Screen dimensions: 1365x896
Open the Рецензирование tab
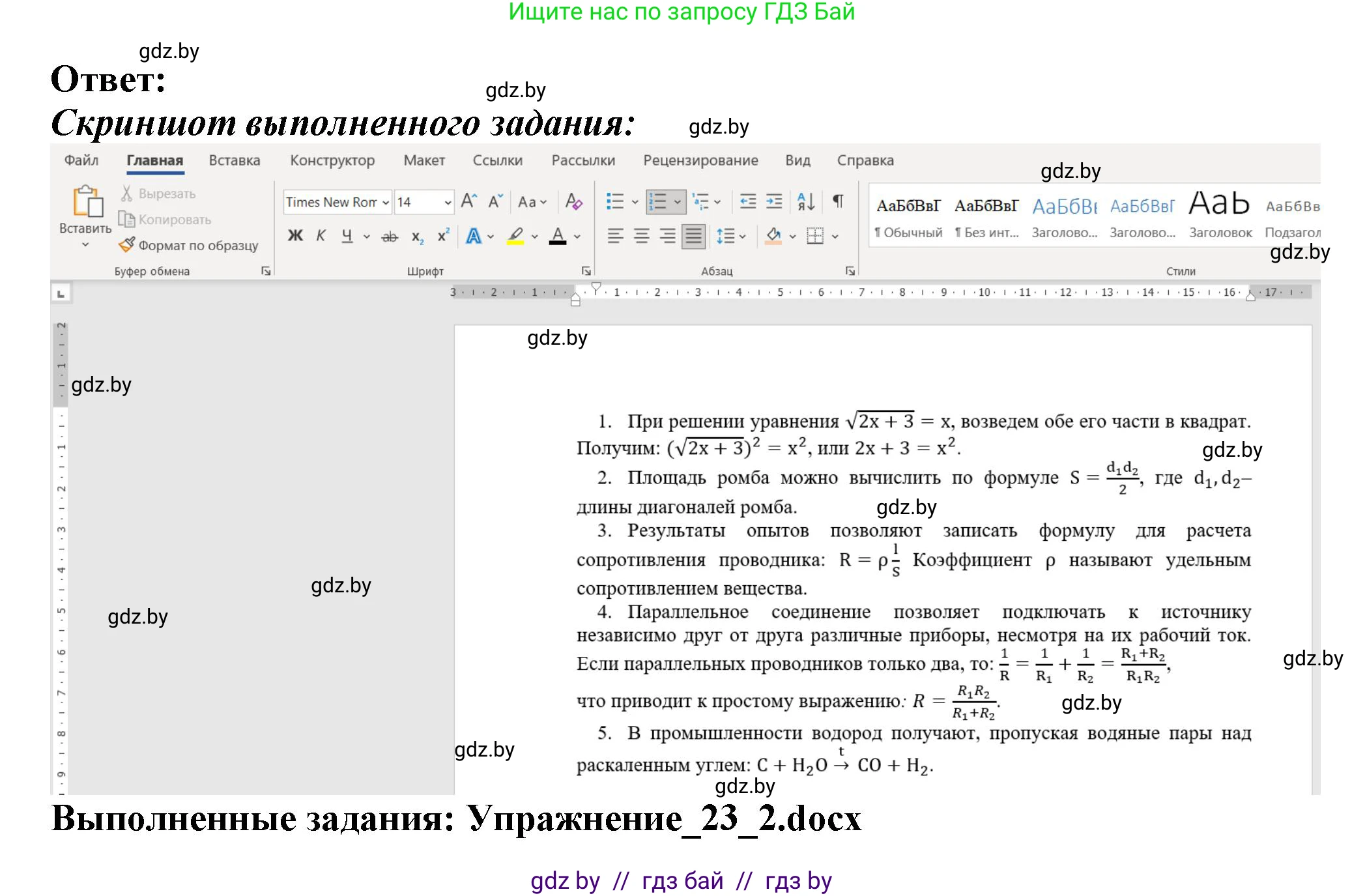[700, 161]
